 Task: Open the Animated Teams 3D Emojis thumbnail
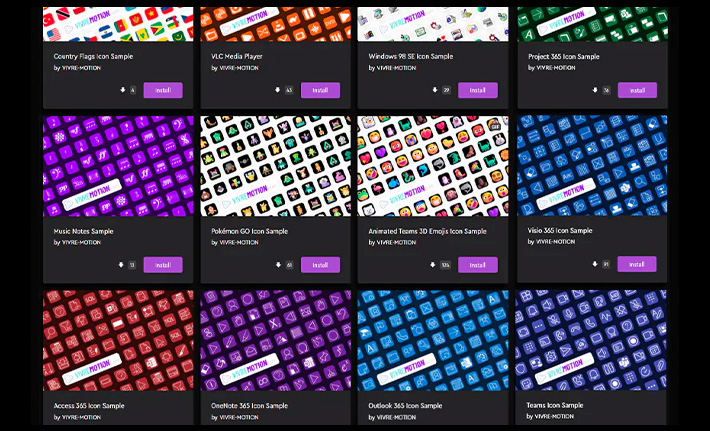click(433, 166)
